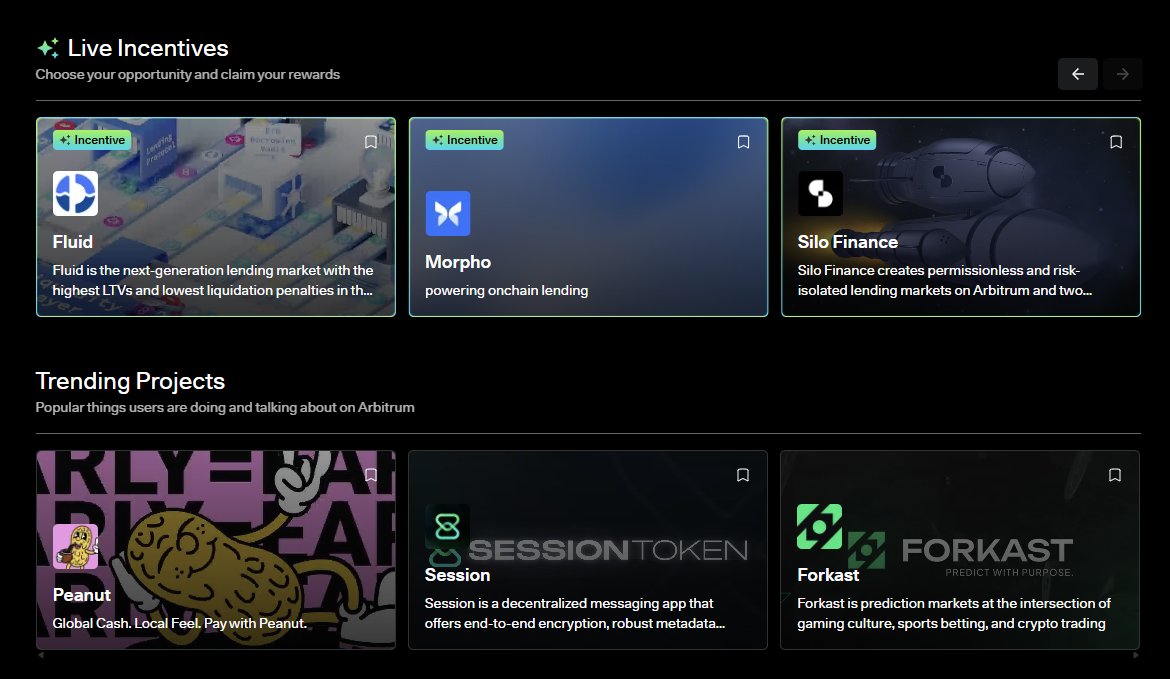Click the Forkast prediction markets description
Viewport: 1170px width, 679px height.
point(954,613)
